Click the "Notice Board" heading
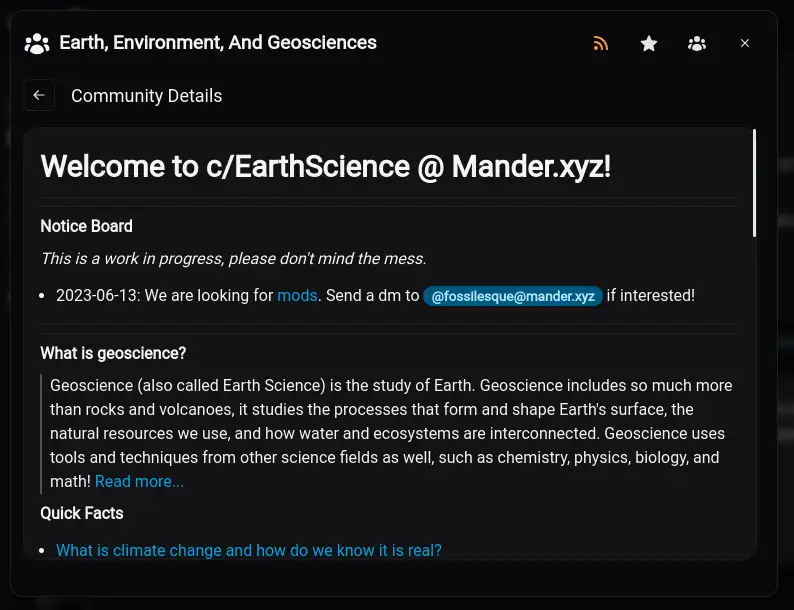The image size is (794, 610). point(86,226)
